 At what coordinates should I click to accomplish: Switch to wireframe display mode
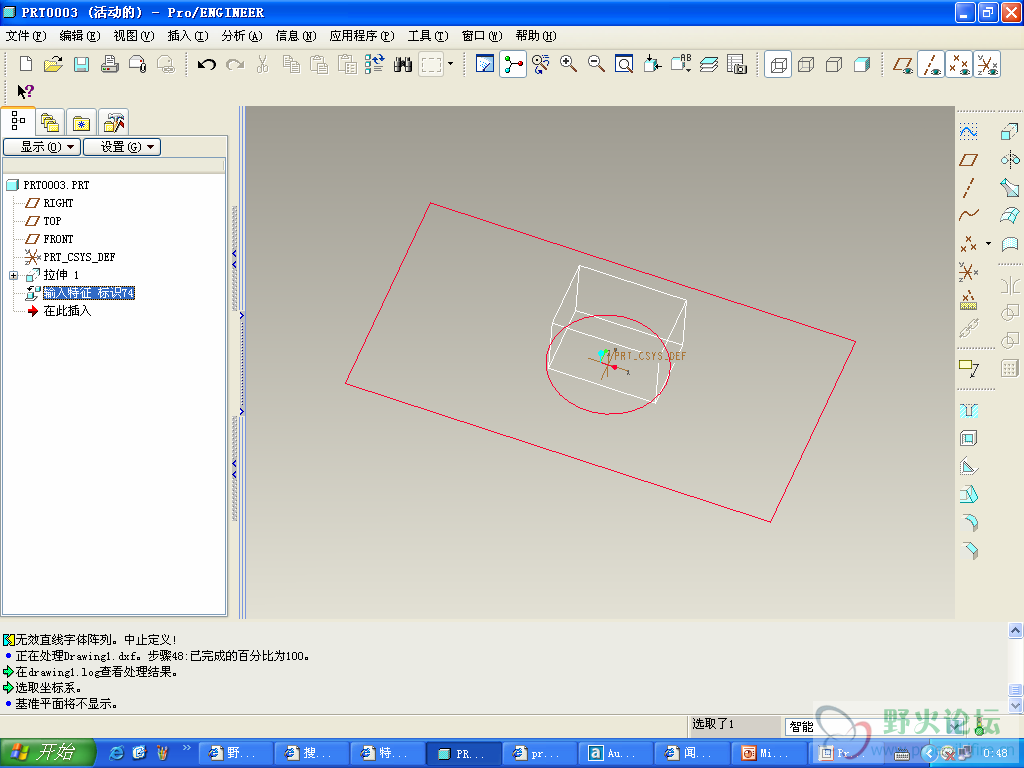click(778, 65)
